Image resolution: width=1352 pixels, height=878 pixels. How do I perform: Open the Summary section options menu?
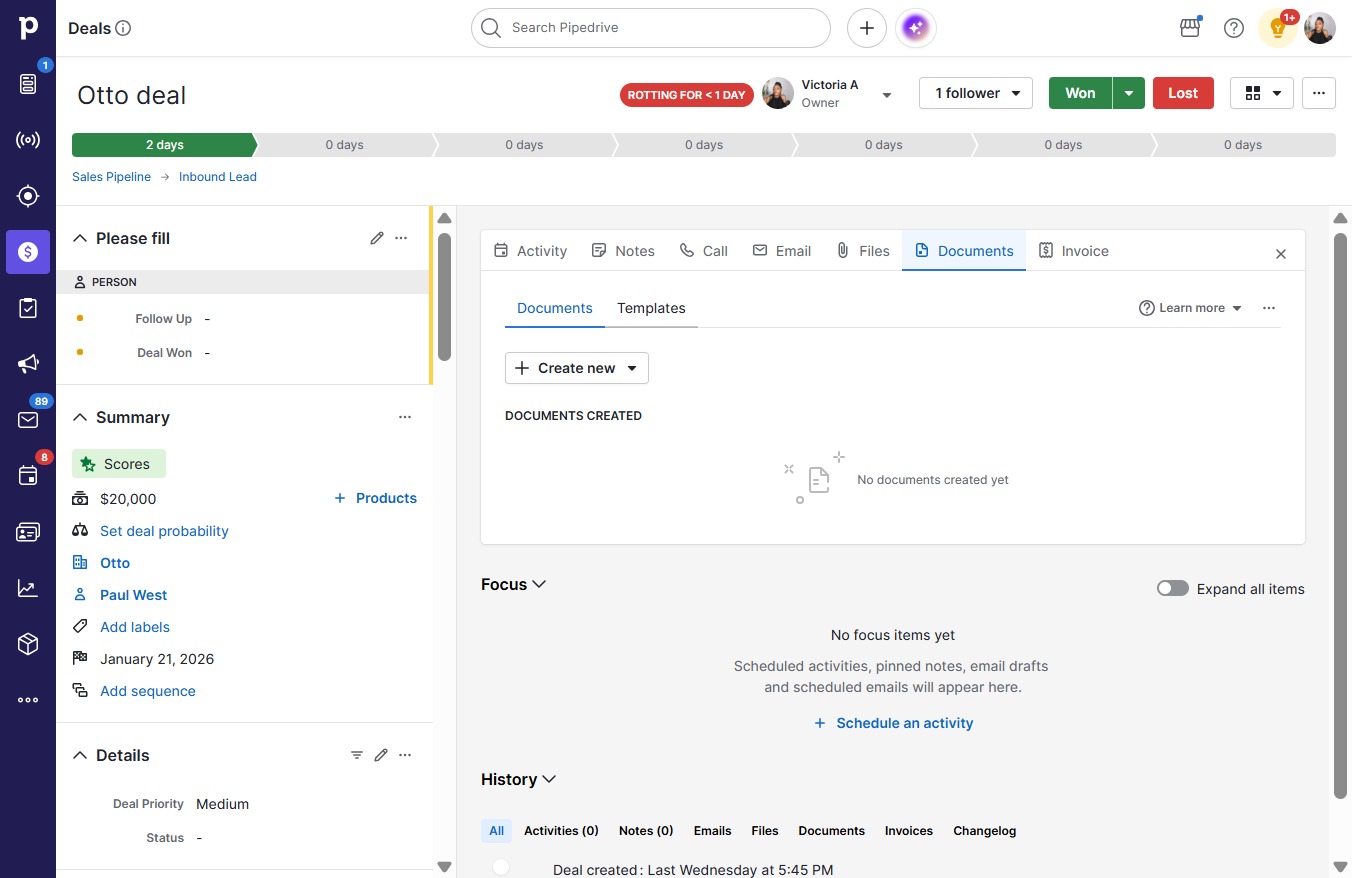point(405,417)
